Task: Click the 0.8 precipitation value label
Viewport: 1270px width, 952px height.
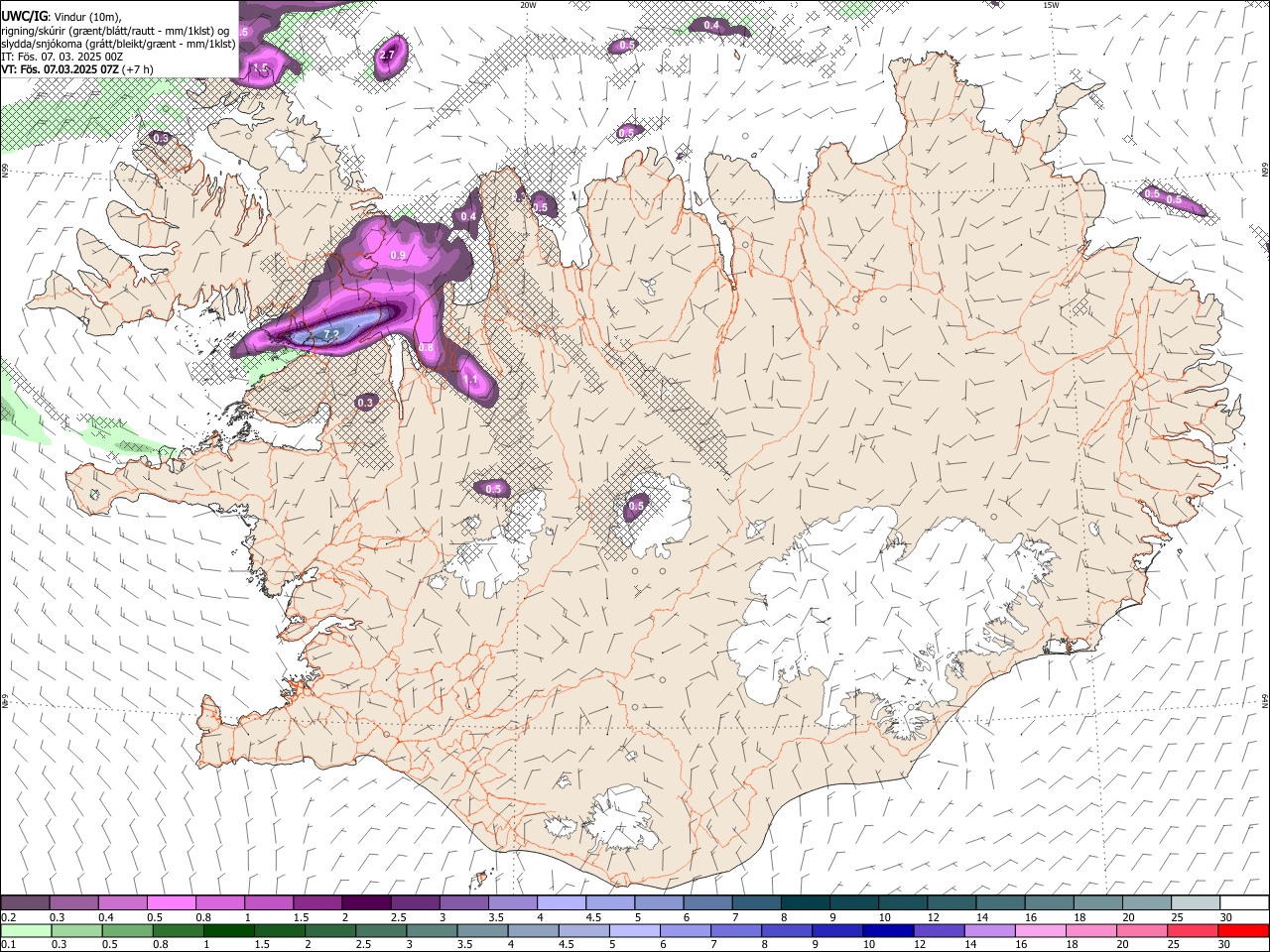Action: point(427,348)
